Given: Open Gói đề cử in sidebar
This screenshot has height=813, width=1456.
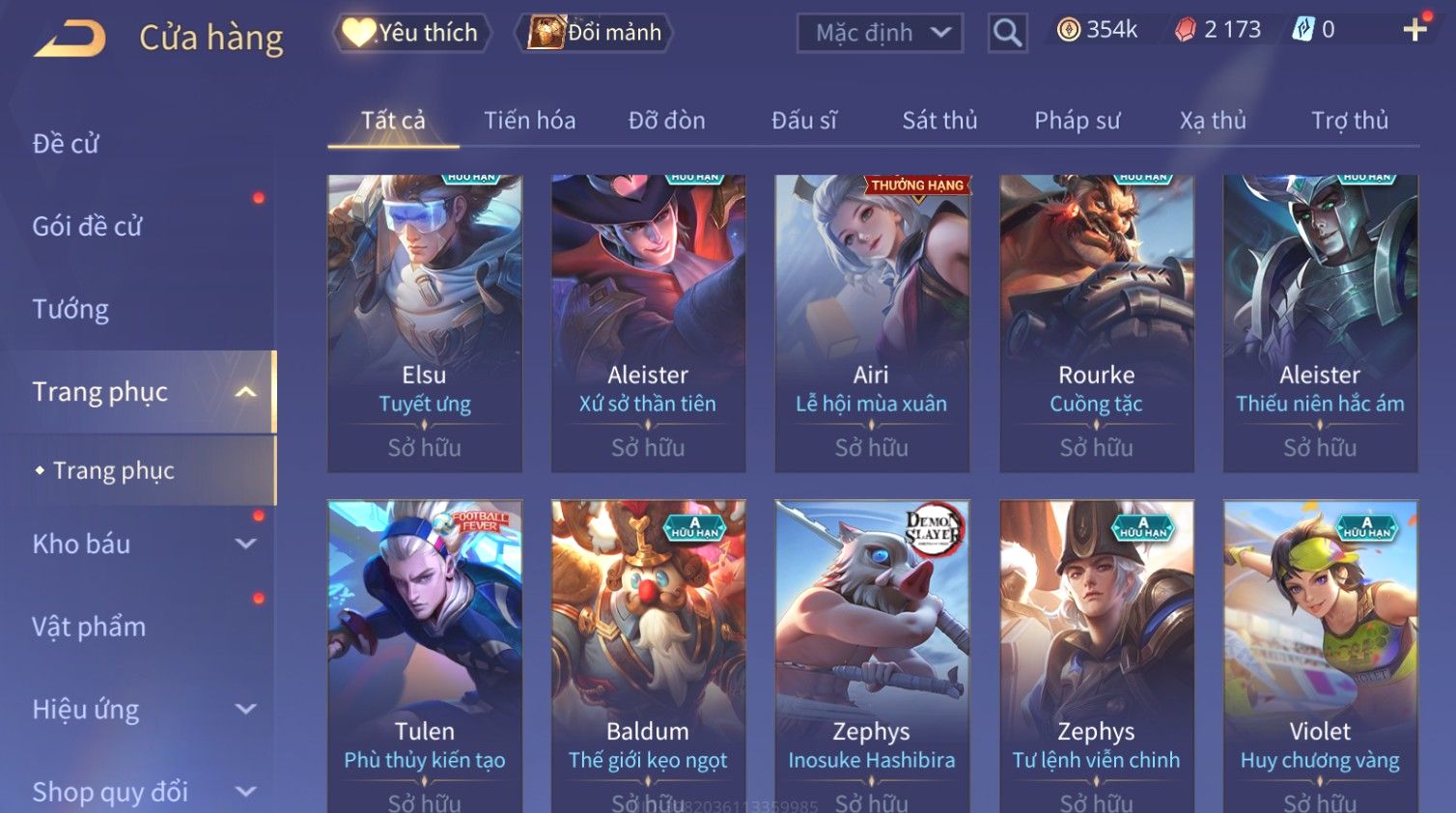Looking at the screenshot, I should (x=87, y=226).
